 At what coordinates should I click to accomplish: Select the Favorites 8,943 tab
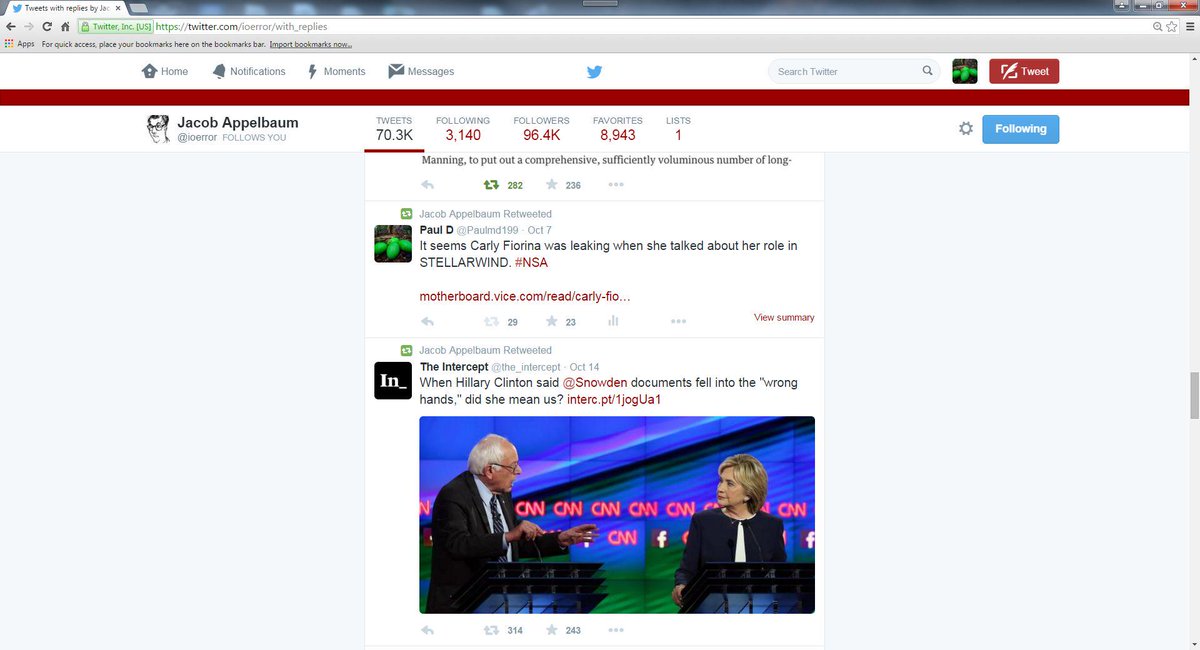coord(617,129)
